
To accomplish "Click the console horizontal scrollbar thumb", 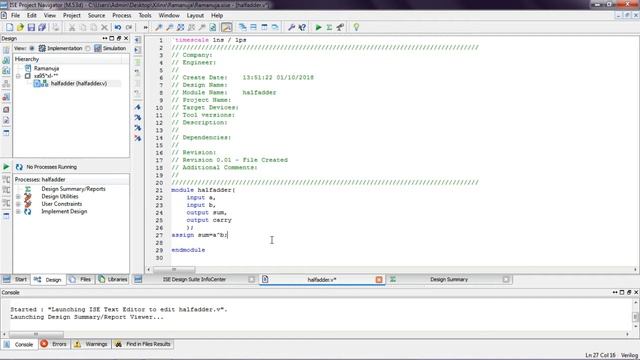I will (36, 334).
